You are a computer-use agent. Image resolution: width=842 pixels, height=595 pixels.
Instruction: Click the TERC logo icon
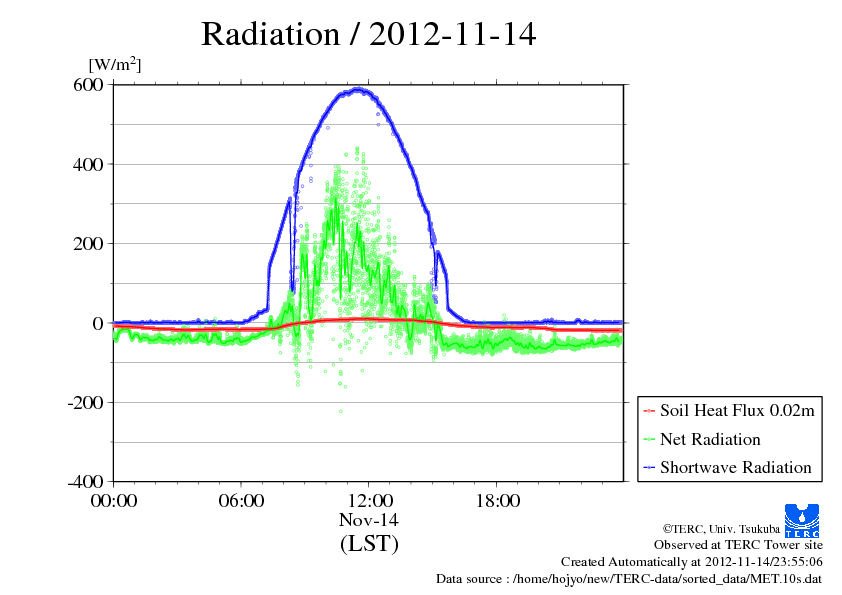(802, 521)
